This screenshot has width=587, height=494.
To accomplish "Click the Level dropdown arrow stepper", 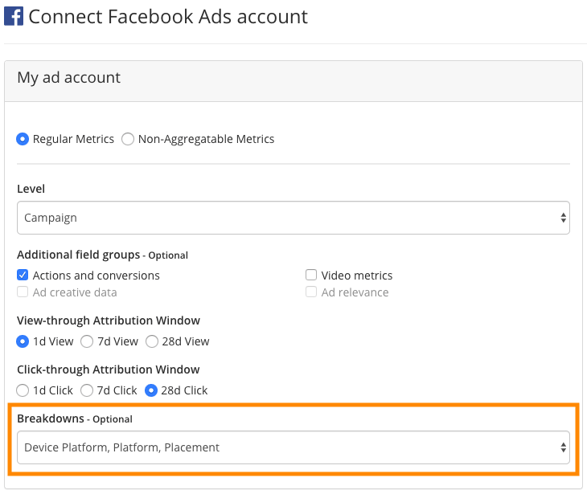I will pyautogui.click(x=563, y=218).
